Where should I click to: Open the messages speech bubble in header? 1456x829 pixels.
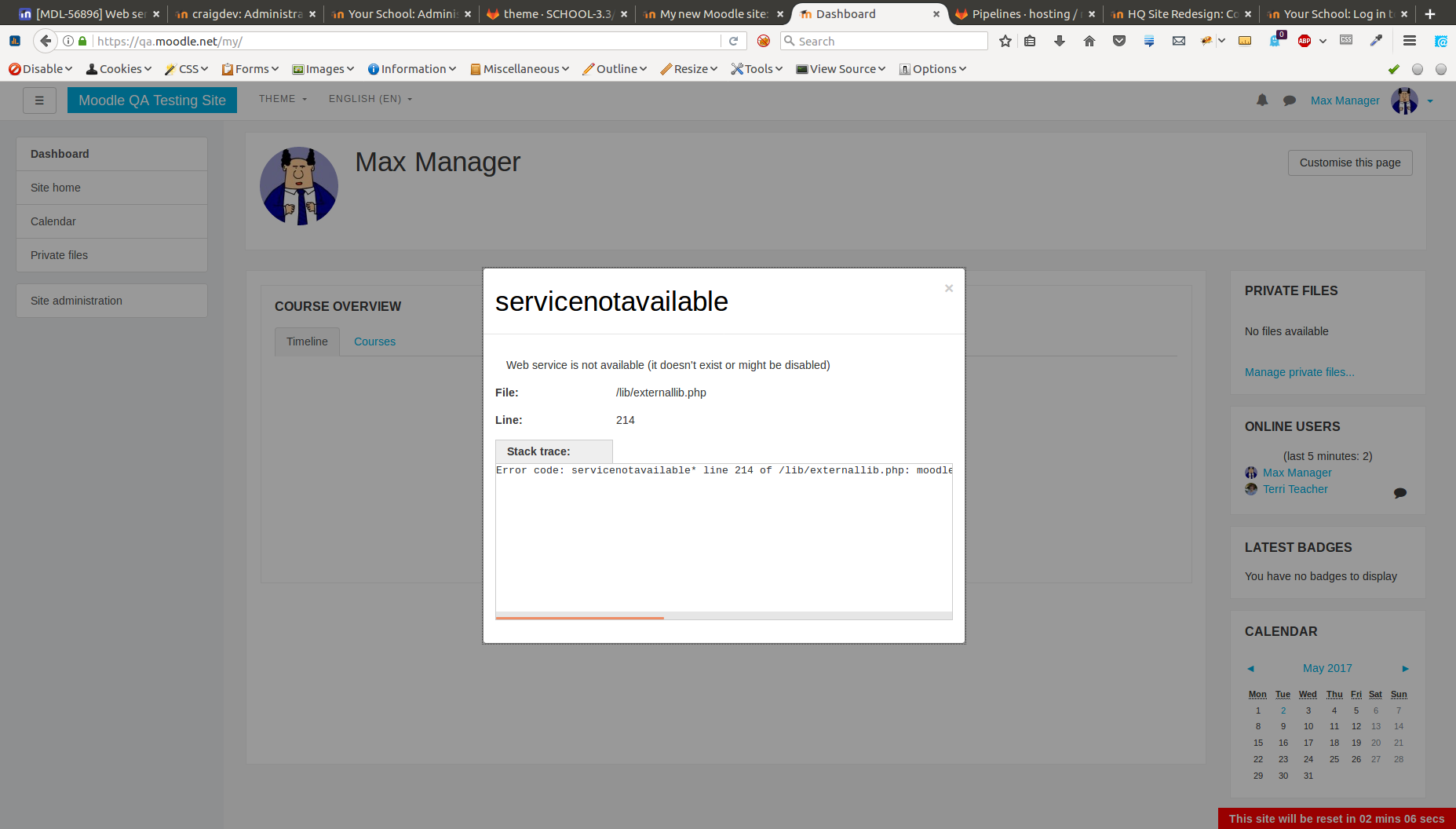tap(1290, 100)
